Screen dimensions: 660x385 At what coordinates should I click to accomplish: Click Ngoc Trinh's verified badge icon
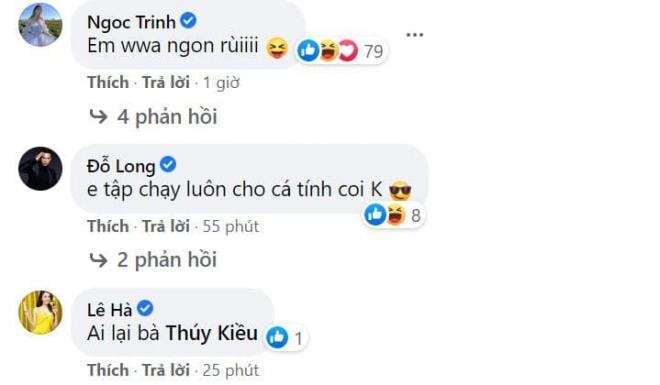click(189, 21)
